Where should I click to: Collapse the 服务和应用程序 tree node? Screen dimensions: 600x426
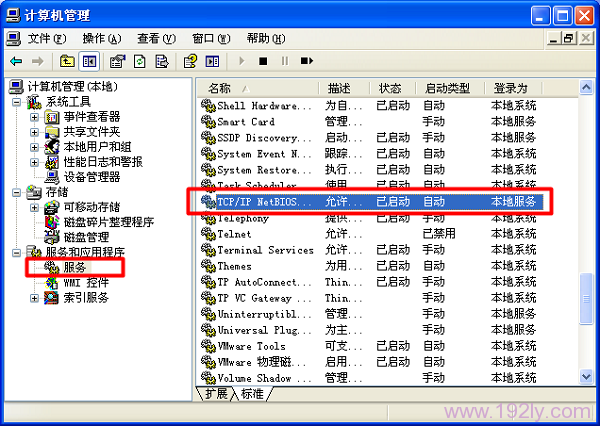point(16,253)
